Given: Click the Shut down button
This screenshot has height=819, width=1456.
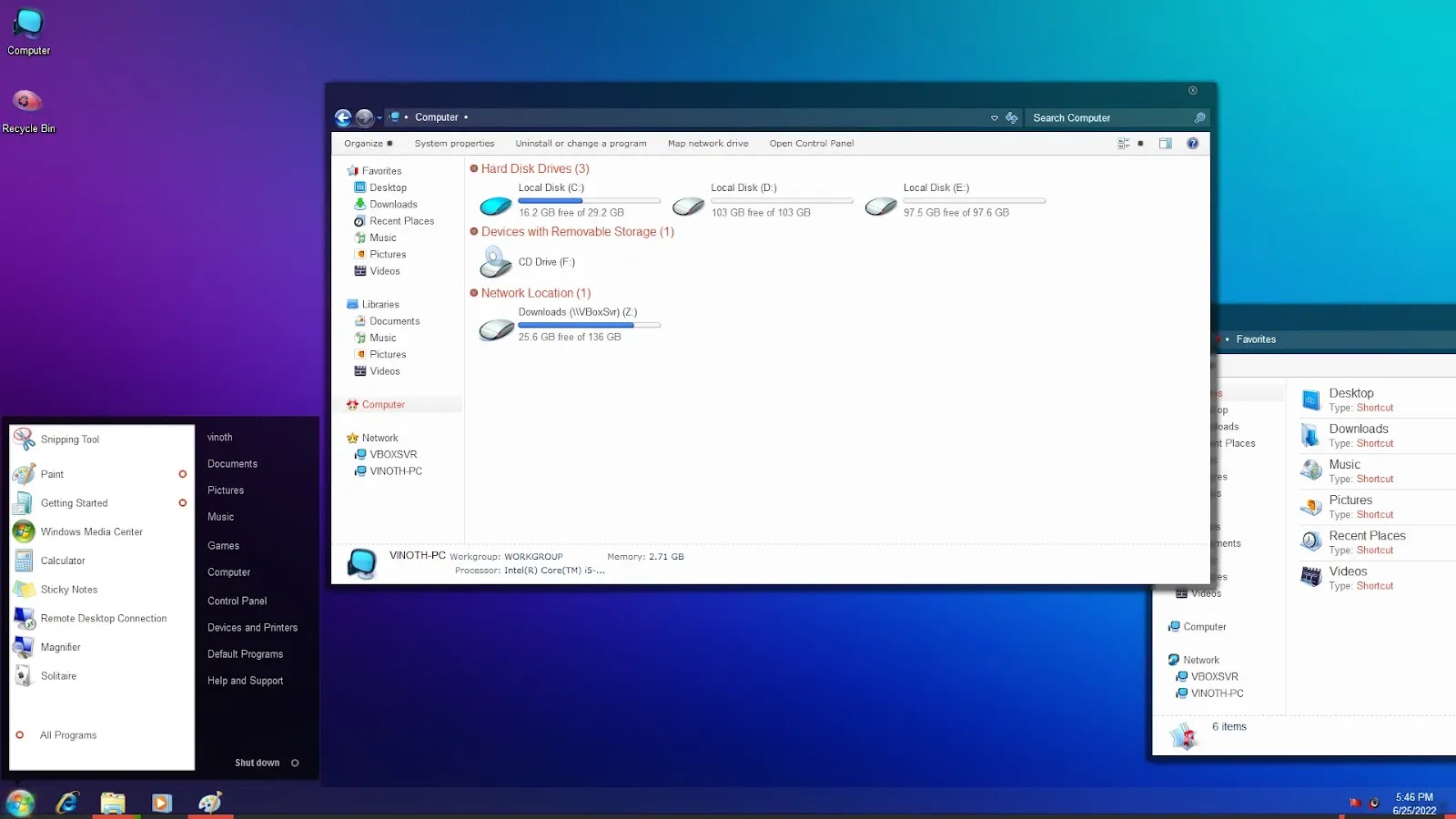Looking at the screenshot, I should pyautogui.click(x=257, y=763).
